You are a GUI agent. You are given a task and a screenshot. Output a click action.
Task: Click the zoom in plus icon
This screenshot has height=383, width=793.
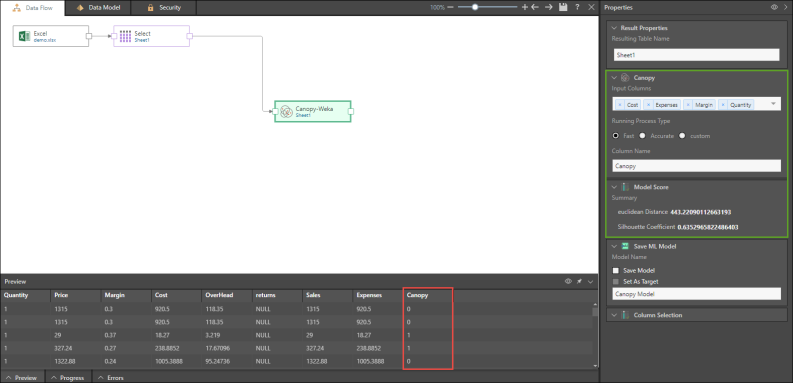[524, 8]
